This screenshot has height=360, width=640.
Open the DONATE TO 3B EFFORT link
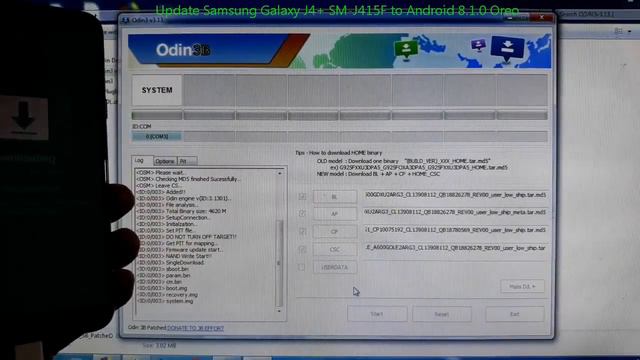(x=196, y=328)
